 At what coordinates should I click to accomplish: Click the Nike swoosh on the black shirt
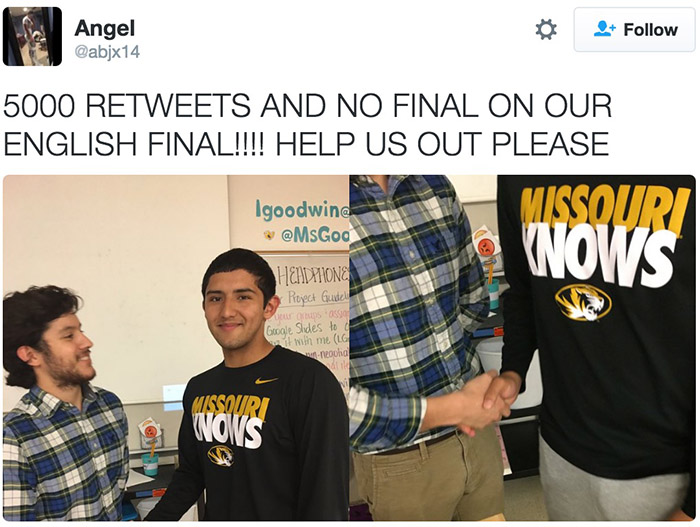click(266, 381)
